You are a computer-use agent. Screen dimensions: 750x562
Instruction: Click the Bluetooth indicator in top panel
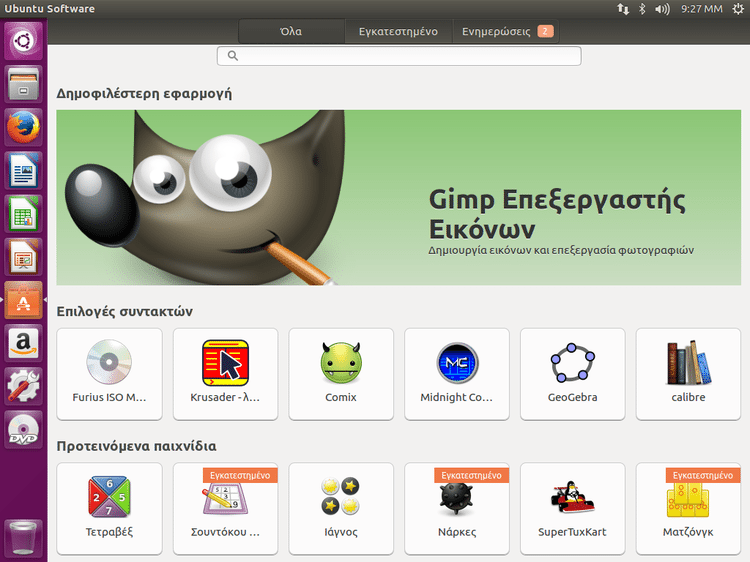642,9
